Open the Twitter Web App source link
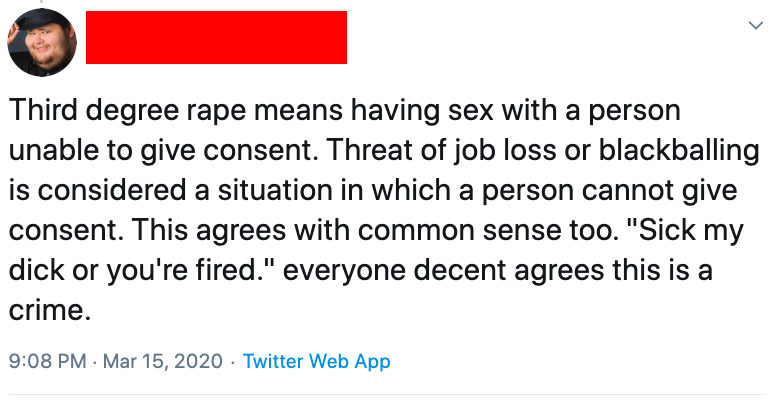The width and height of the screenshot is (783, 405). 316,361
